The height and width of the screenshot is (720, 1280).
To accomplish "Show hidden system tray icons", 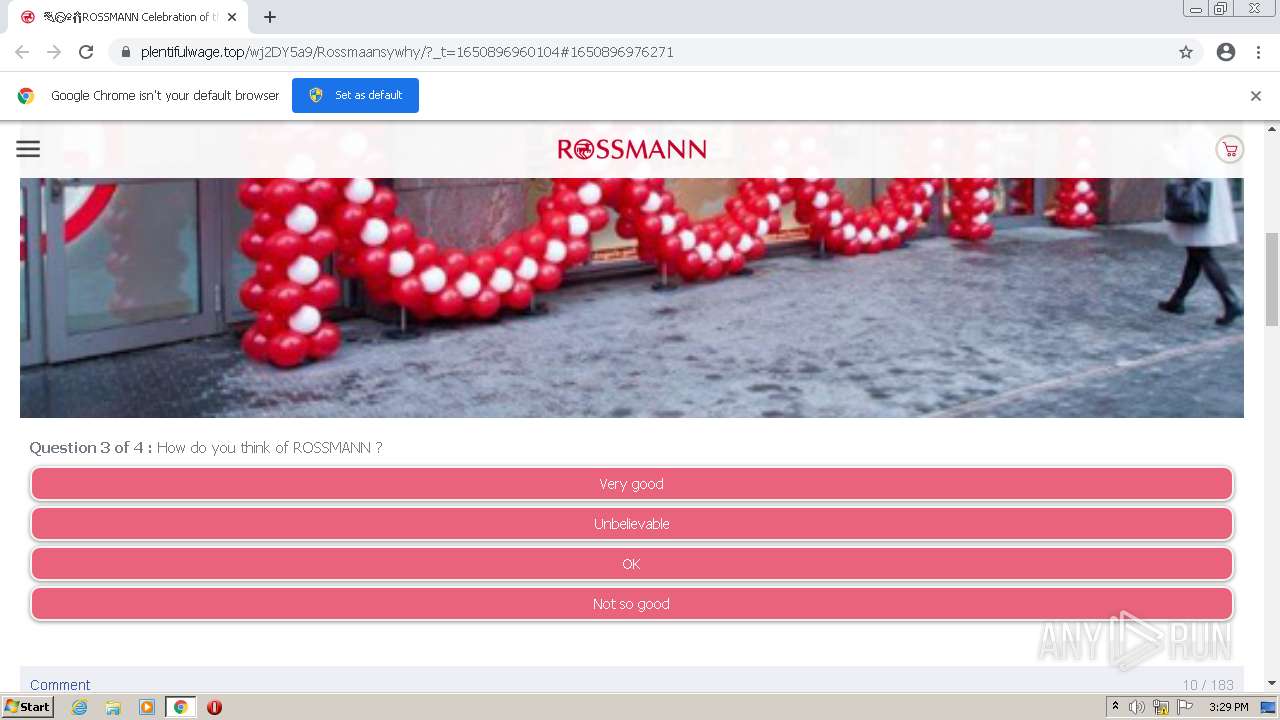I will point(1115,707).
